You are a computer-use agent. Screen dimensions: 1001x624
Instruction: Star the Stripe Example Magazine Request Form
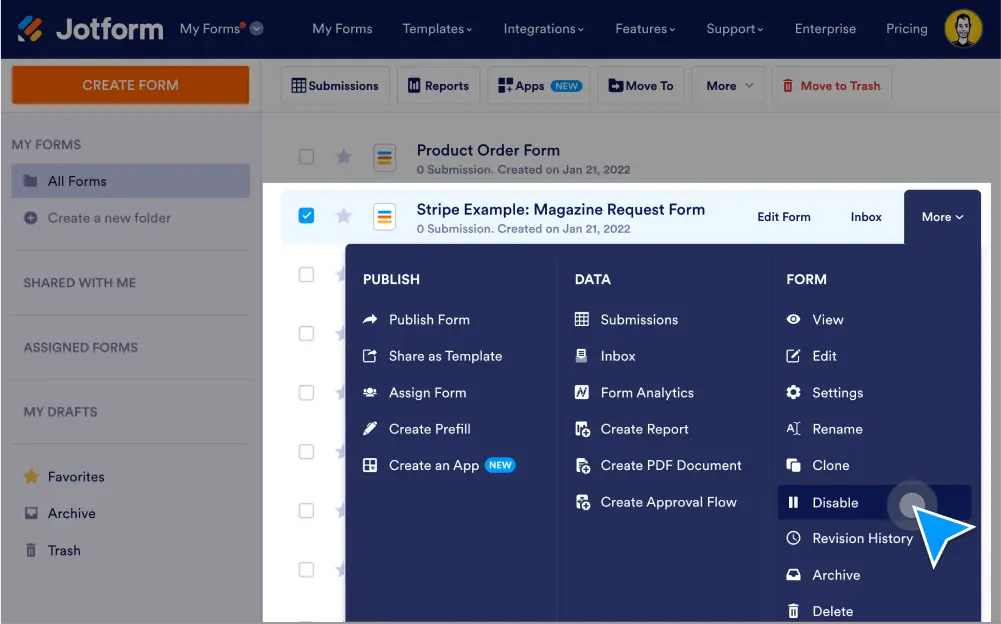coord(343,216)
